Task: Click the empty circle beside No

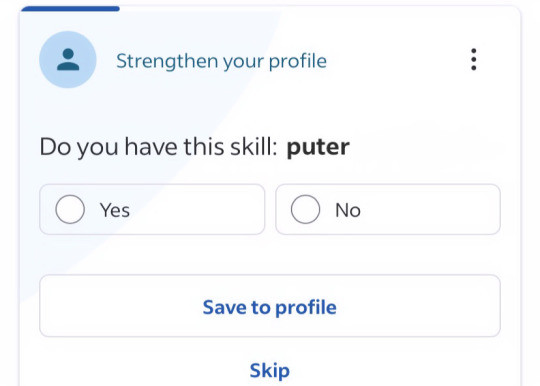Action: tap(305, 209)
